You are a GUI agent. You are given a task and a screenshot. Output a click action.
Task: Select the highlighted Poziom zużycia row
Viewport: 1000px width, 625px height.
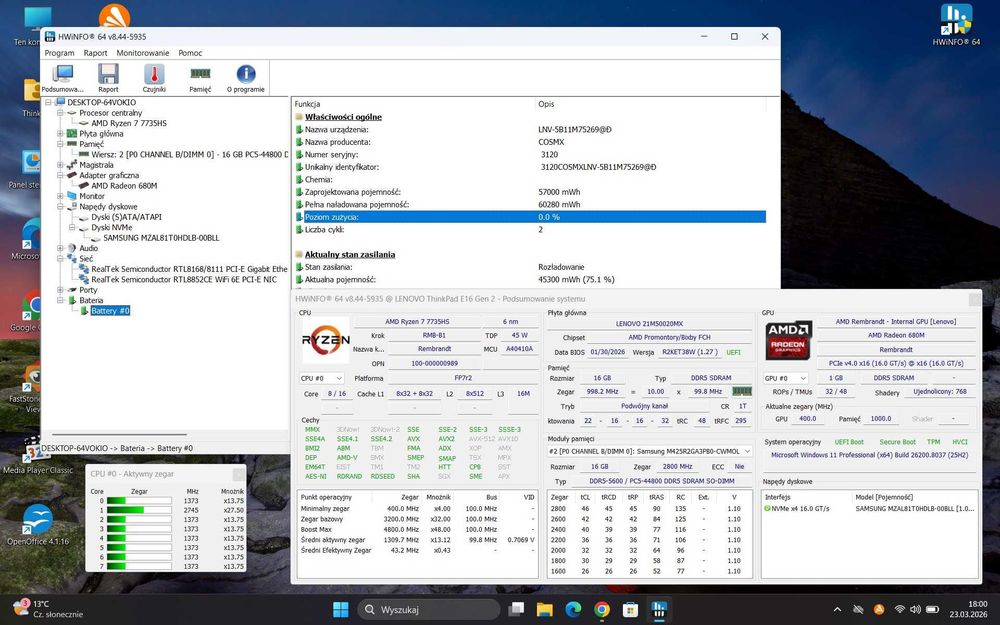coord(530,217)
